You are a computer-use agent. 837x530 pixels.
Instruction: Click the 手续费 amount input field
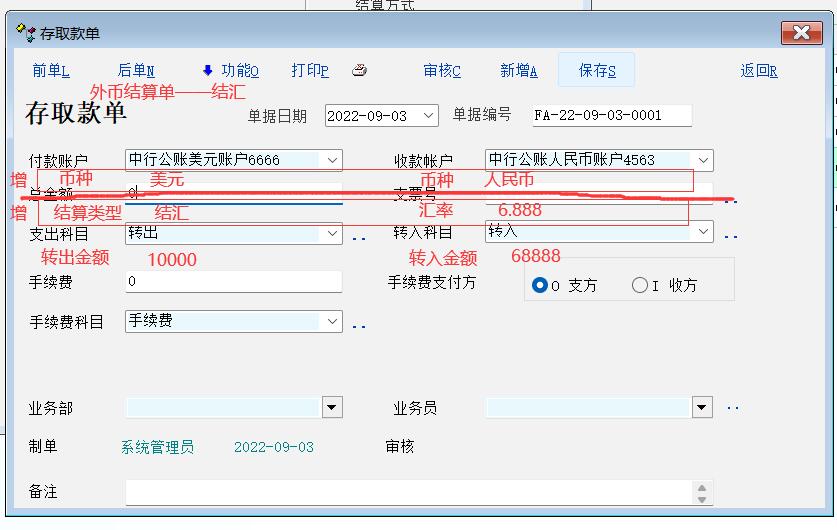click(234, 282)
